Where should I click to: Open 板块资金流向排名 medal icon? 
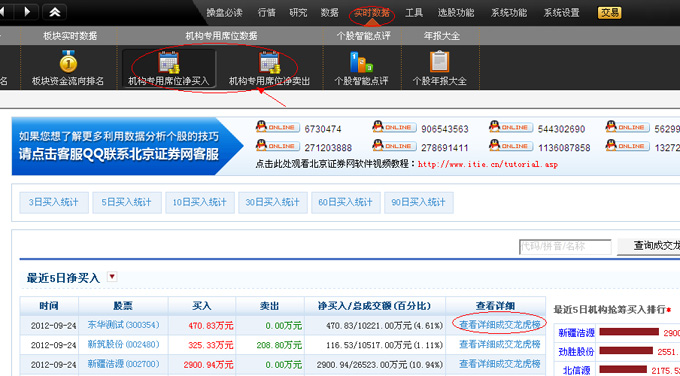point(68,61)
